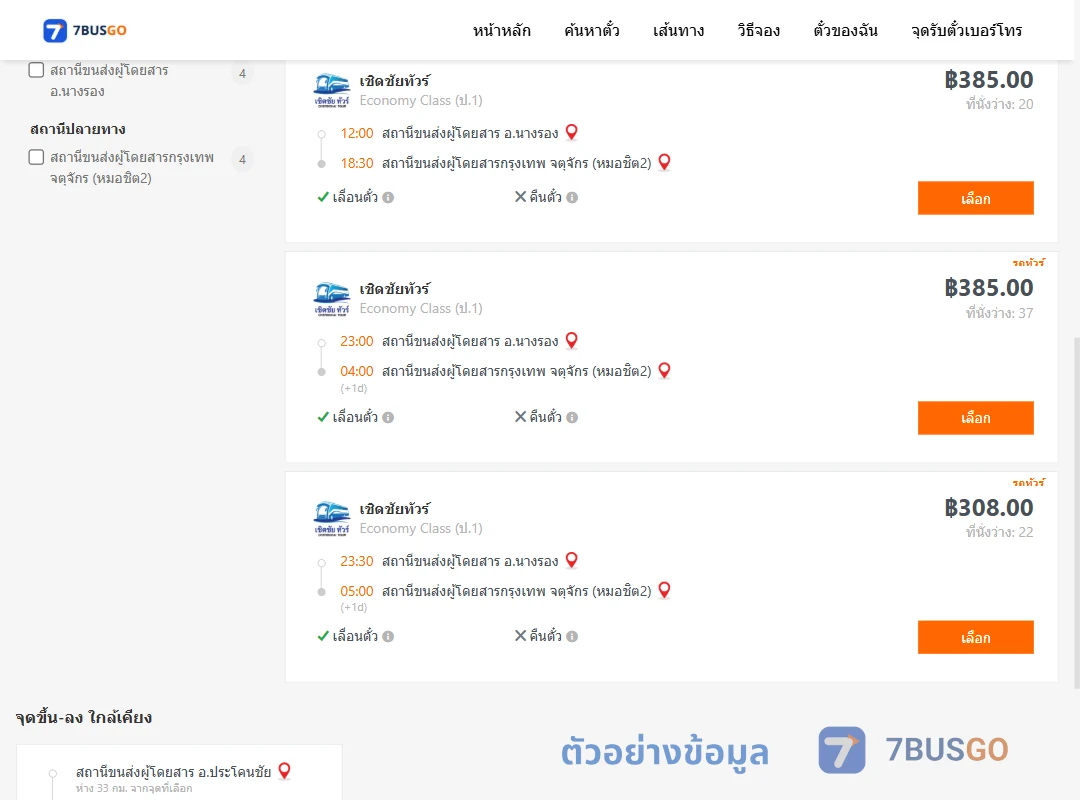Open the ตั๋วของฉัน menu item
This screenshot has width=1080, height=800.
(845, 30)
